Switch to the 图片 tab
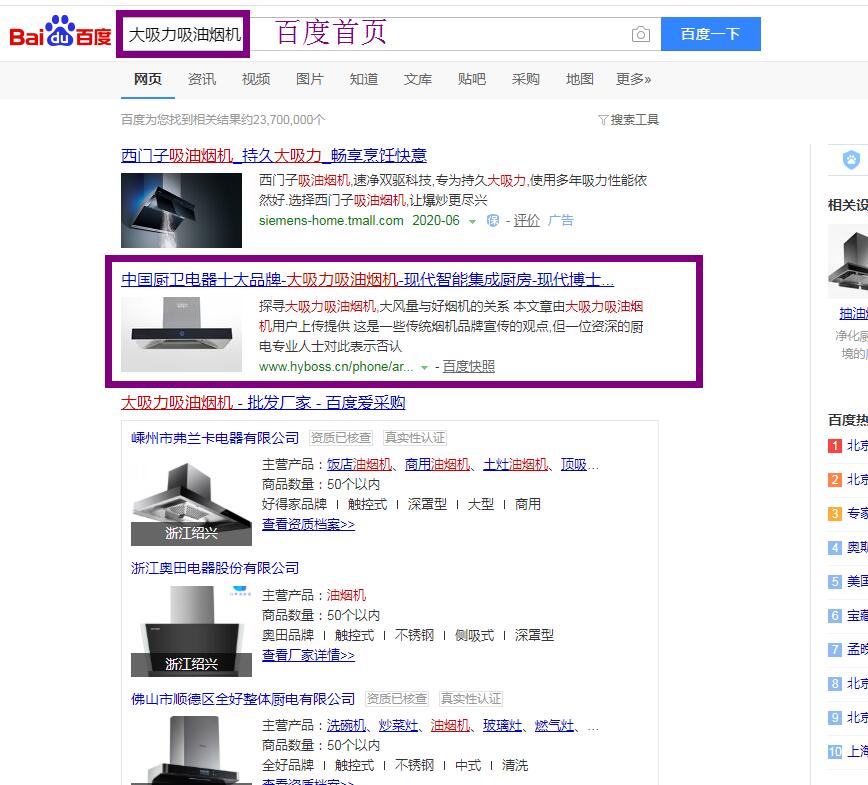The image size is (868, 785). click(310, 79)
